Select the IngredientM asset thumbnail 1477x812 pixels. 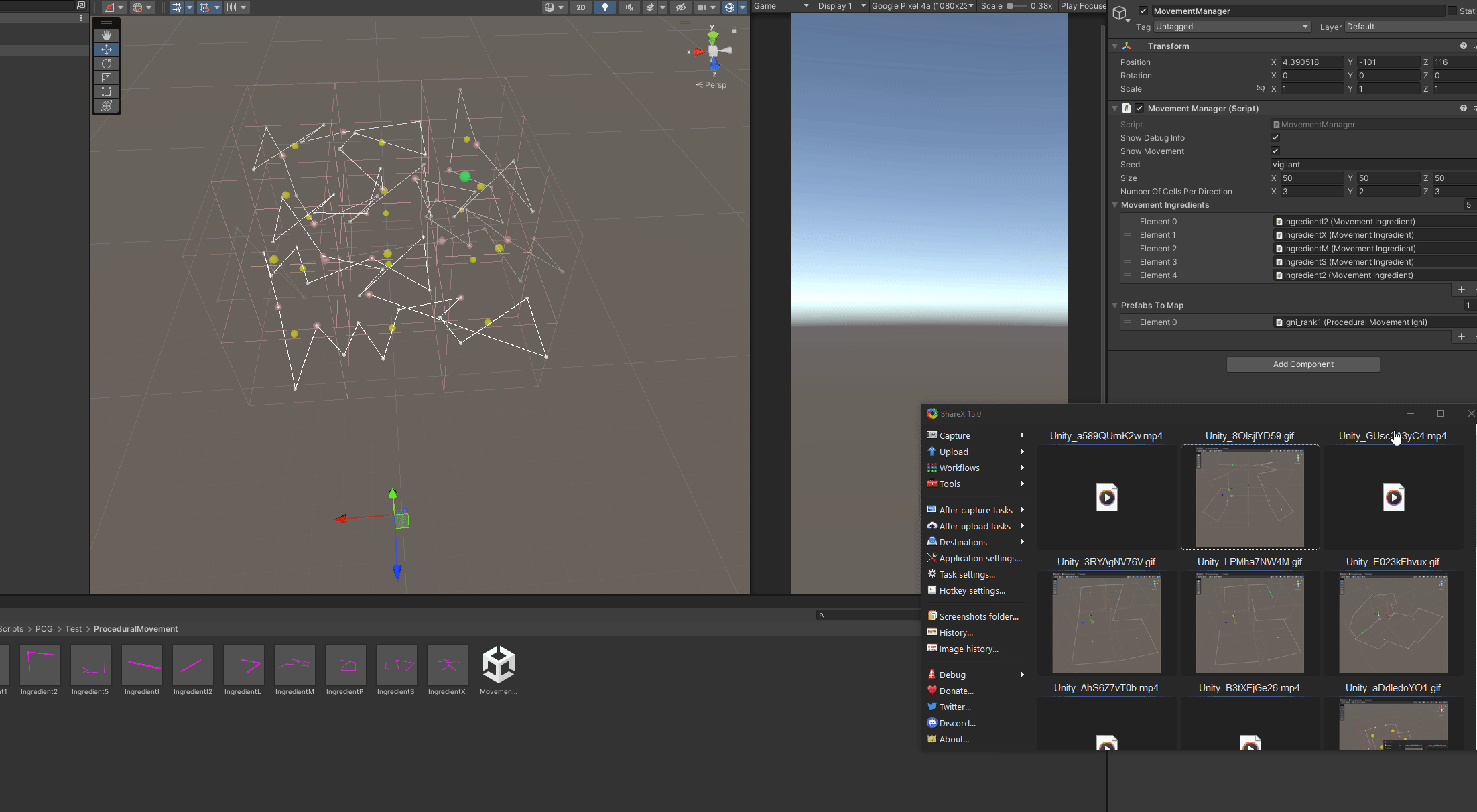tap(295, 665)
